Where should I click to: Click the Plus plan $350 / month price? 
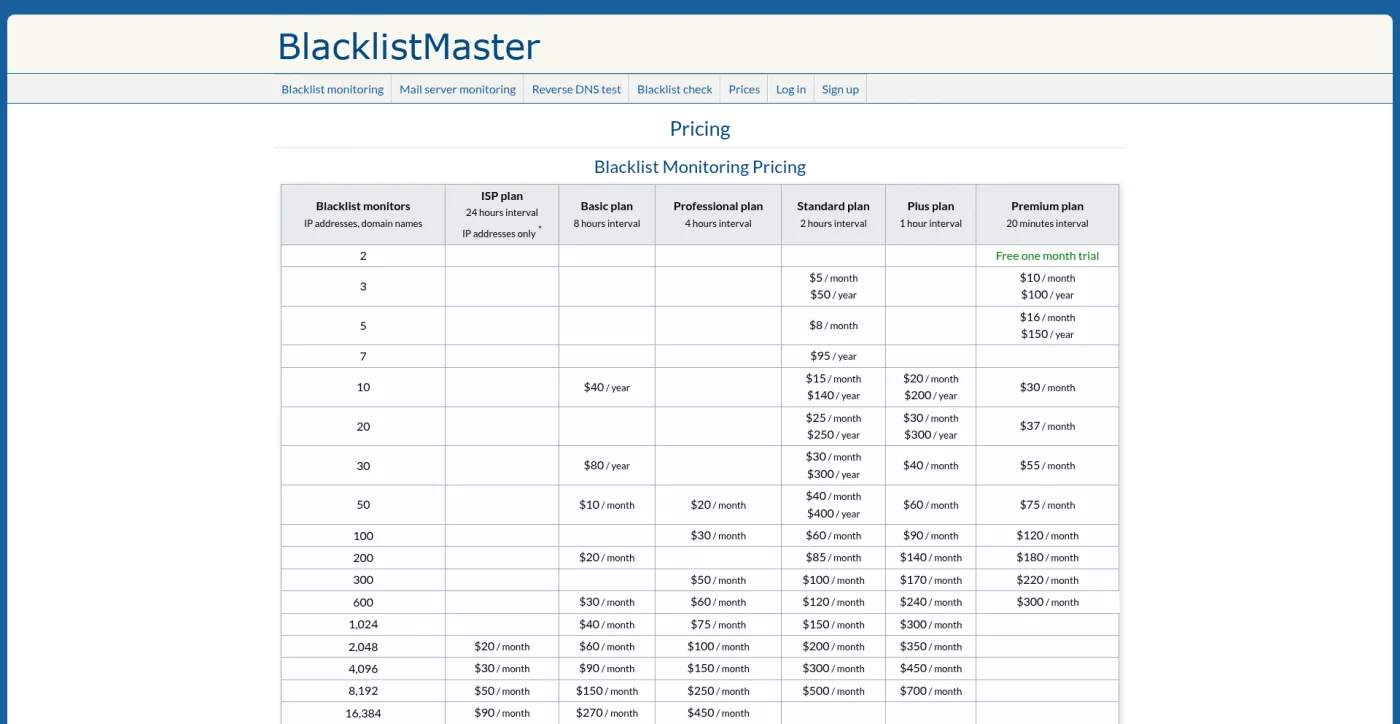coord(930,647)
